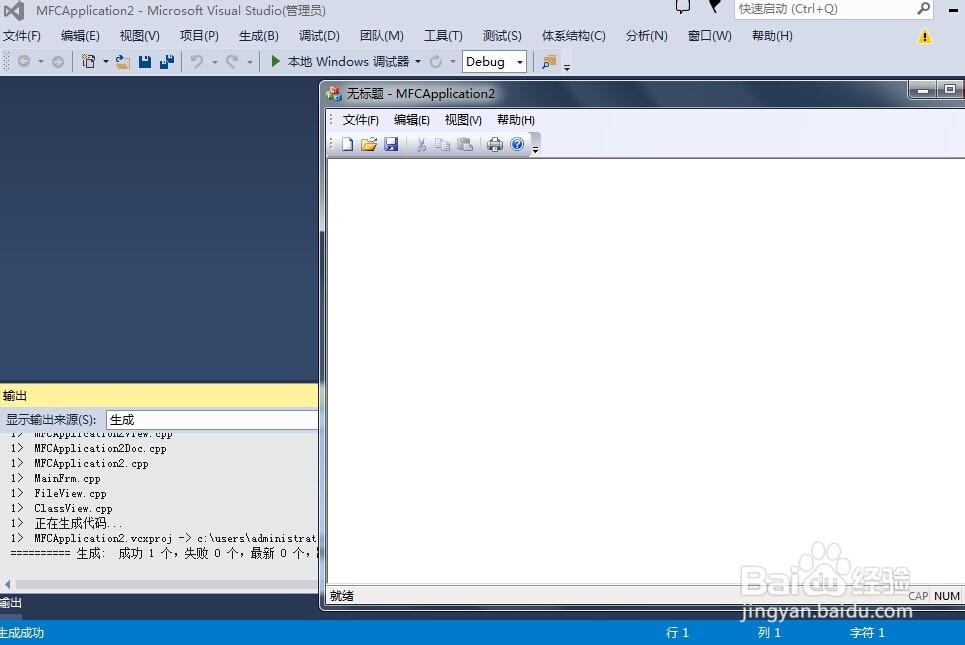Click the Redo arrow icon
The height and width of the screenshot is (645, 965).
tap(232, 62)
